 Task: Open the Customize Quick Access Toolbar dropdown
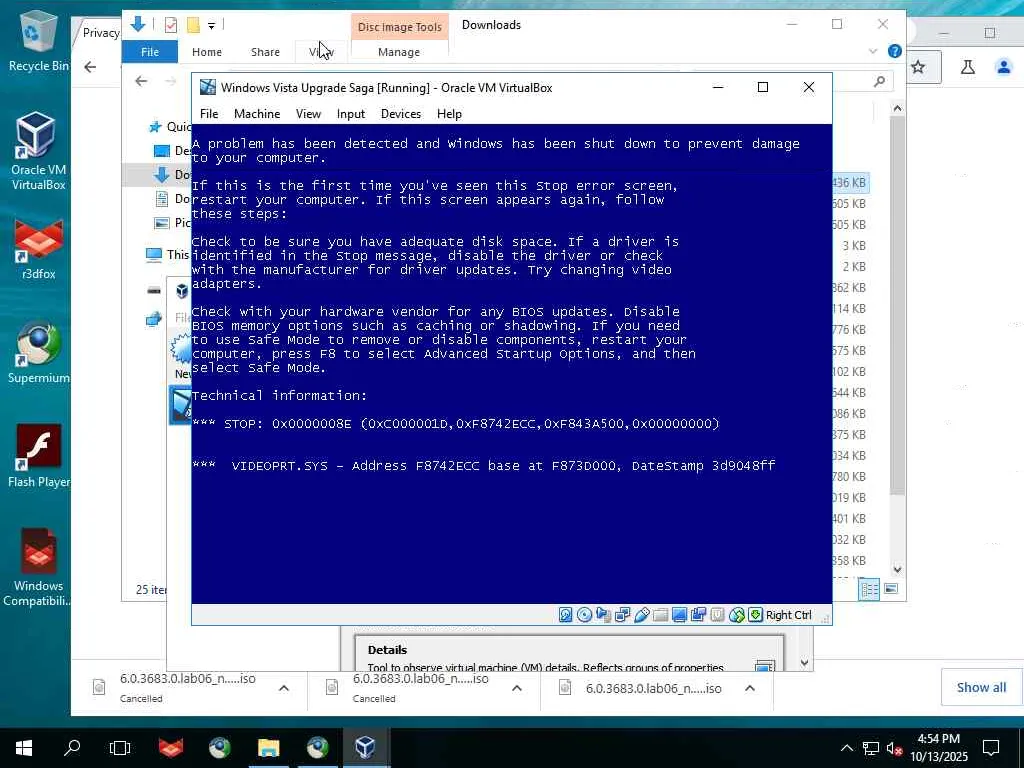(212, 26)
